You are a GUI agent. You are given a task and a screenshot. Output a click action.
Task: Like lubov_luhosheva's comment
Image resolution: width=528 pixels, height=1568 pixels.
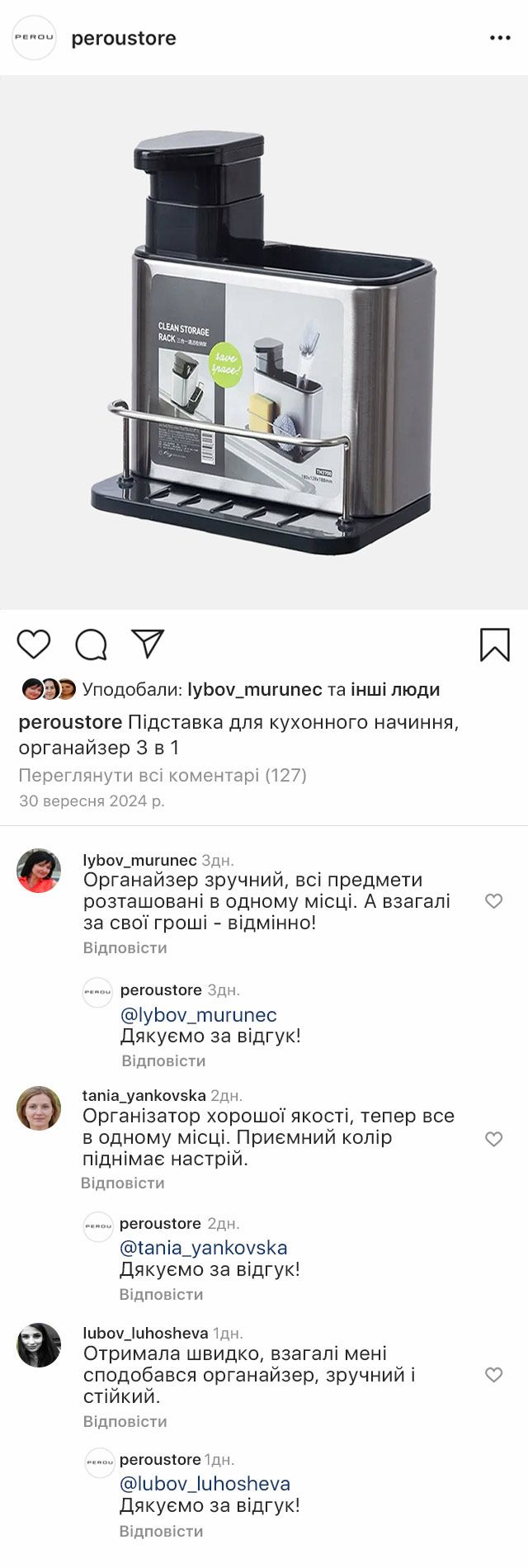coord(493,1375)
